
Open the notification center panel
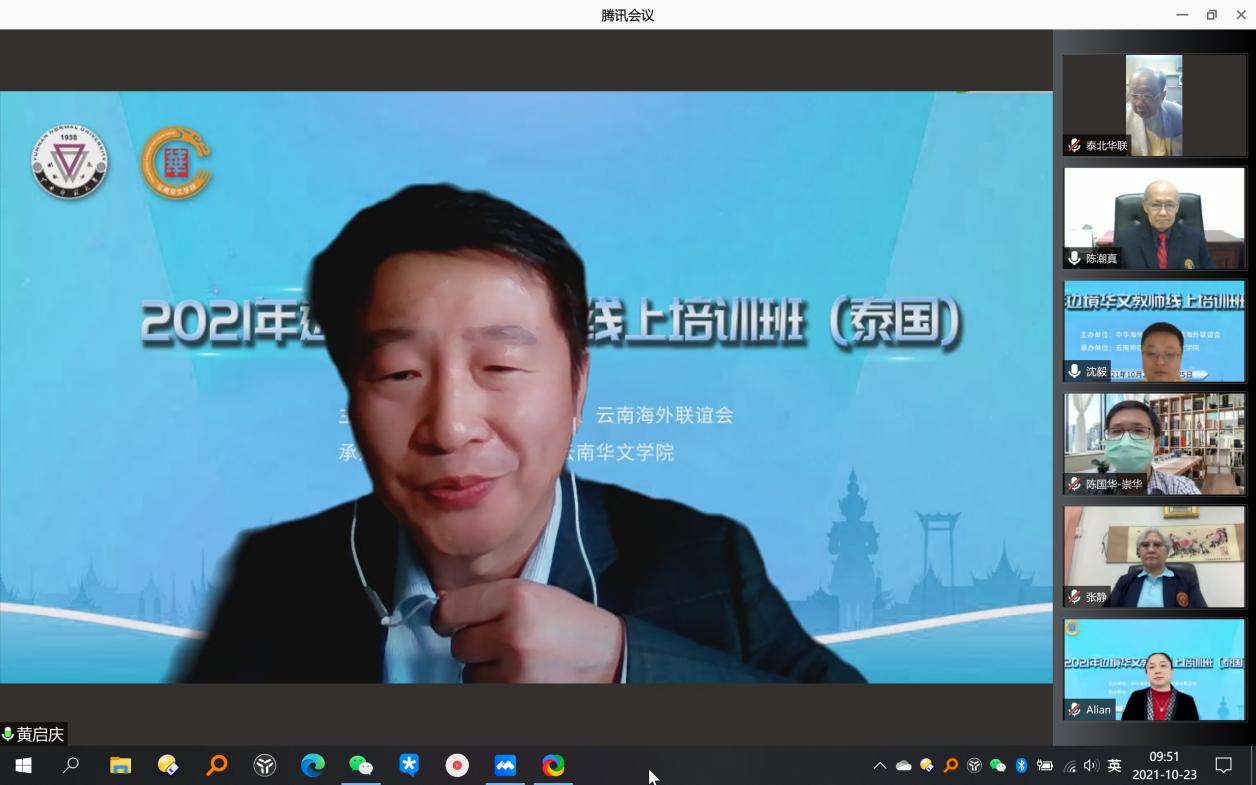tap(1223, 765)
